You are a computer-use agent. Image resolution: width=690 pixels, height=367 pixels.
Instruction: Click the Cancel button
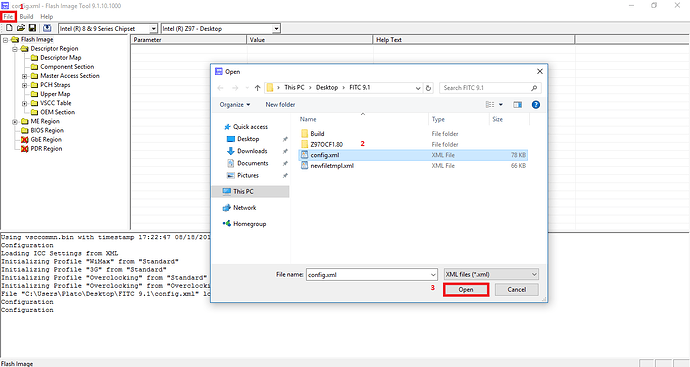[517, 290]
